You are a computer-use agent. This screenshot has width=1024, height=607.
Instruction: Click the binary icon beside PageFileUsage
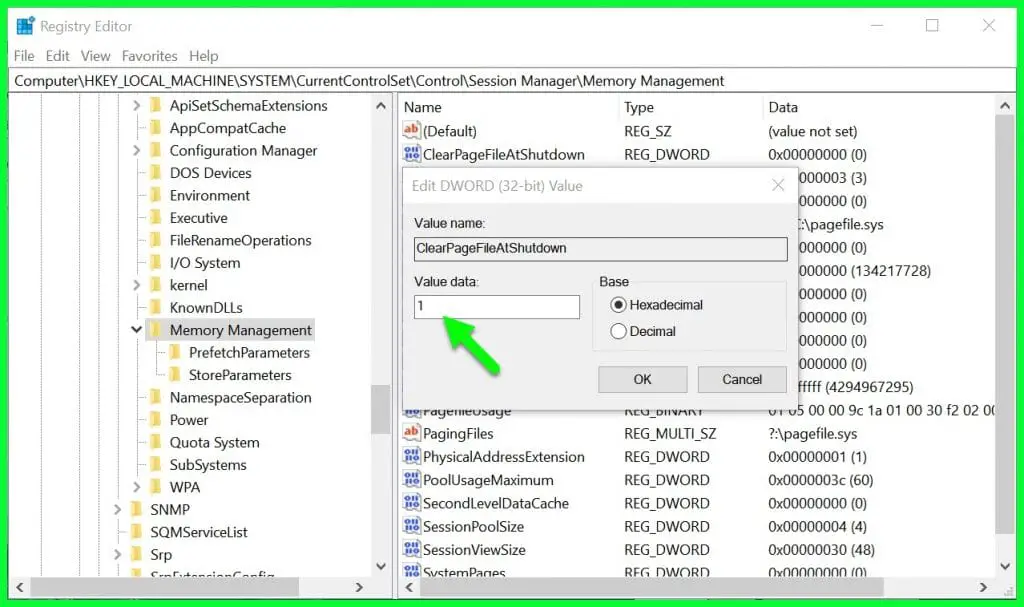pos(413,410)
